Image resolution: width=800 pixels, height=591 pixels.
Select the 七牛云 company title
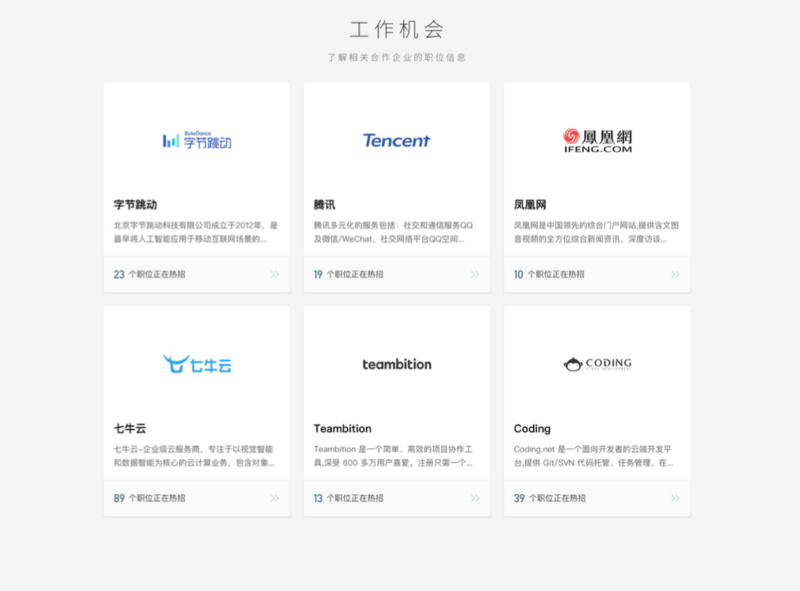pyautogui.click(x=130, y=429)
